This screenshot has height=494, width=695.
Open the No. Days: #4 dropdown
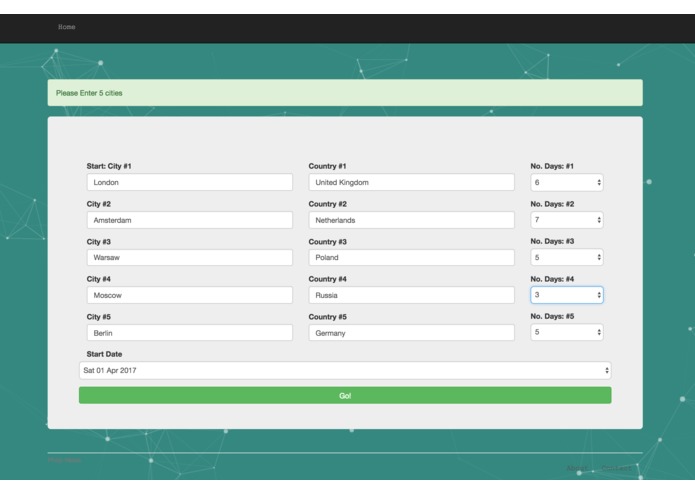tap(567, 295)
